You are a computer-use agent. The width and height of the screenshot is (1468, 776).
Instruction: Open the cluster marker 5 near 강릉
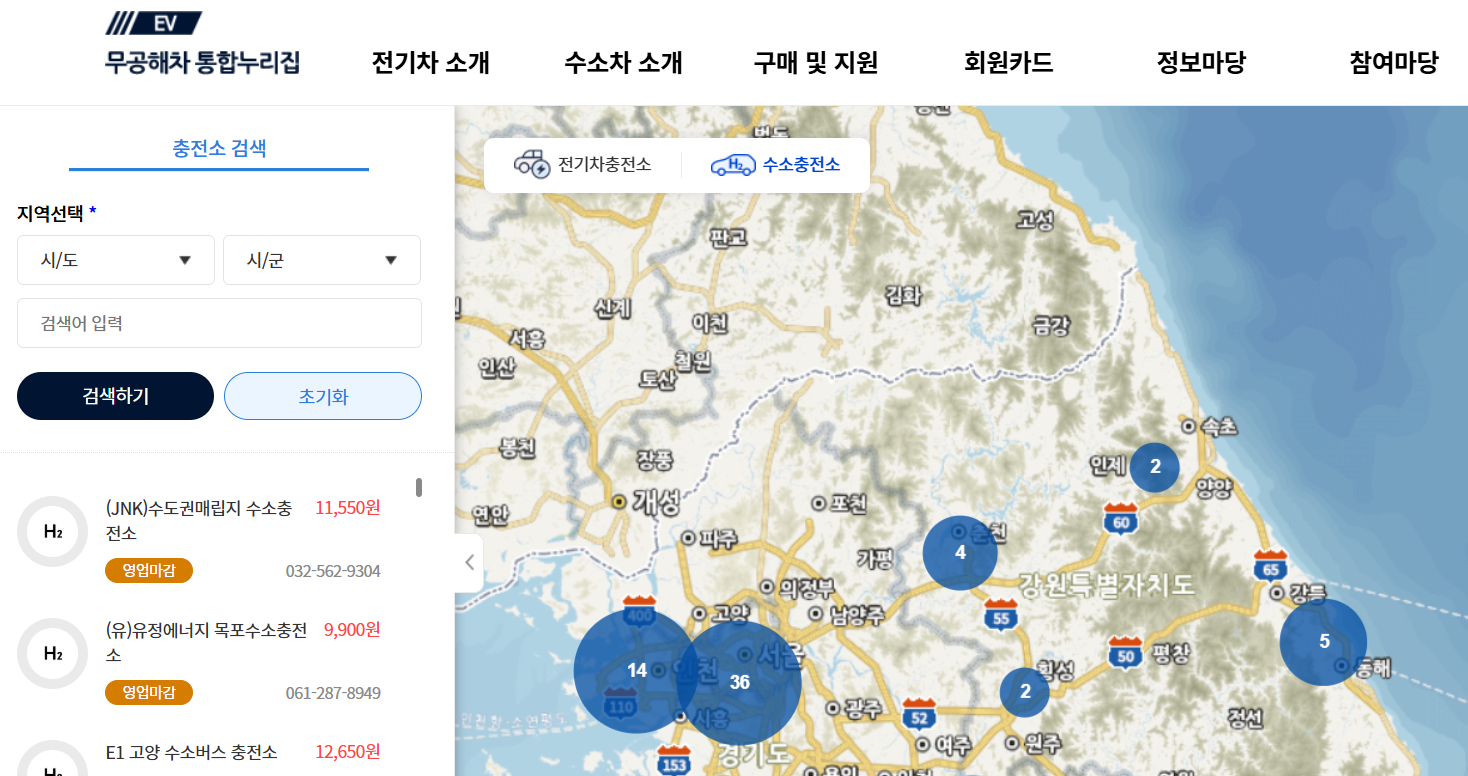point(1324,642)
